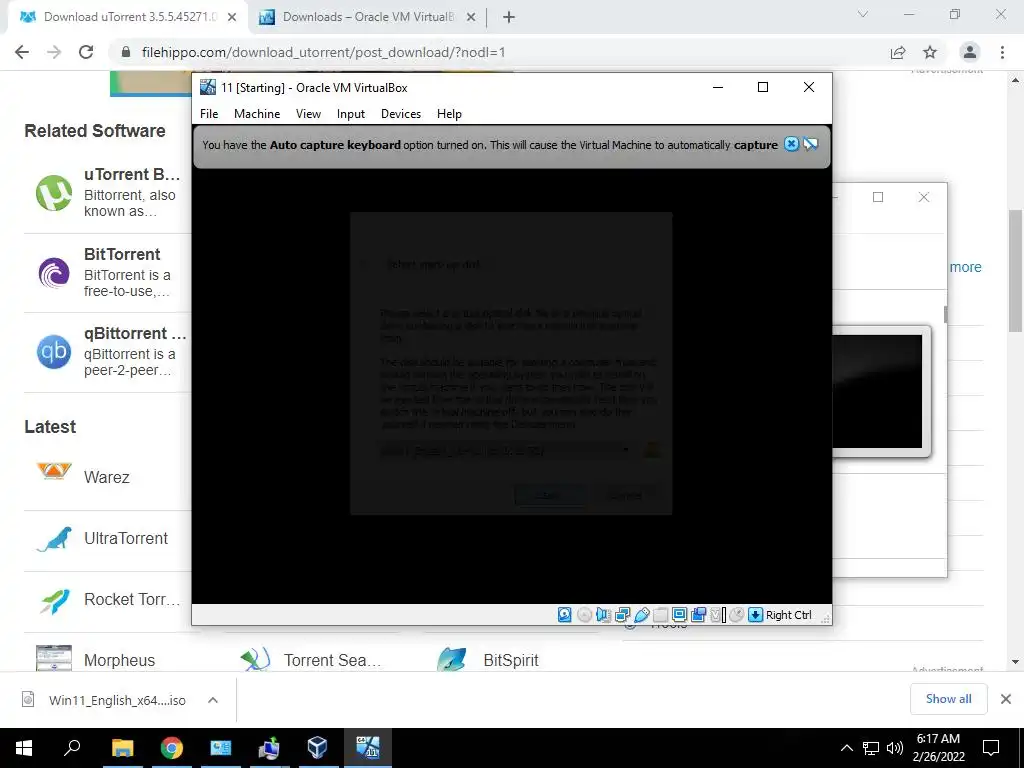
Task: Close the Oracle VM VirtualBox downloads tab
Action: tap(471, 18)
